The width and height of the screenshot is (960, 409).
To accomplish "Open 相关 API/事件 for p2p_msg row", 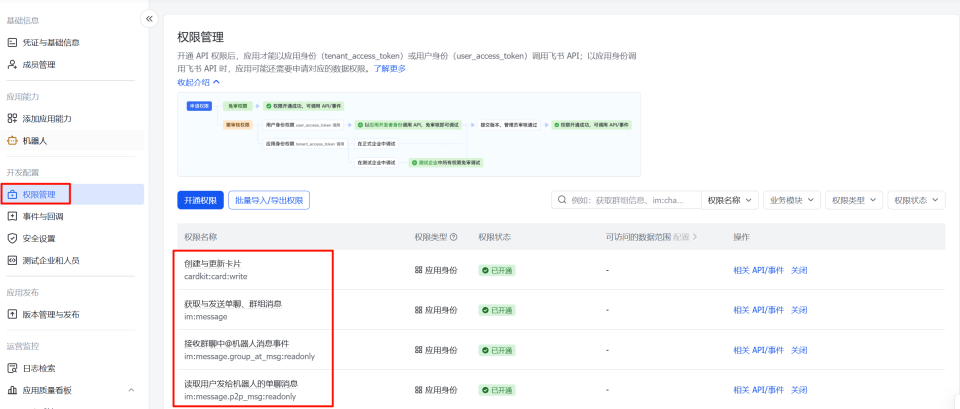I will pyautogui.click(x=758, y=390).
